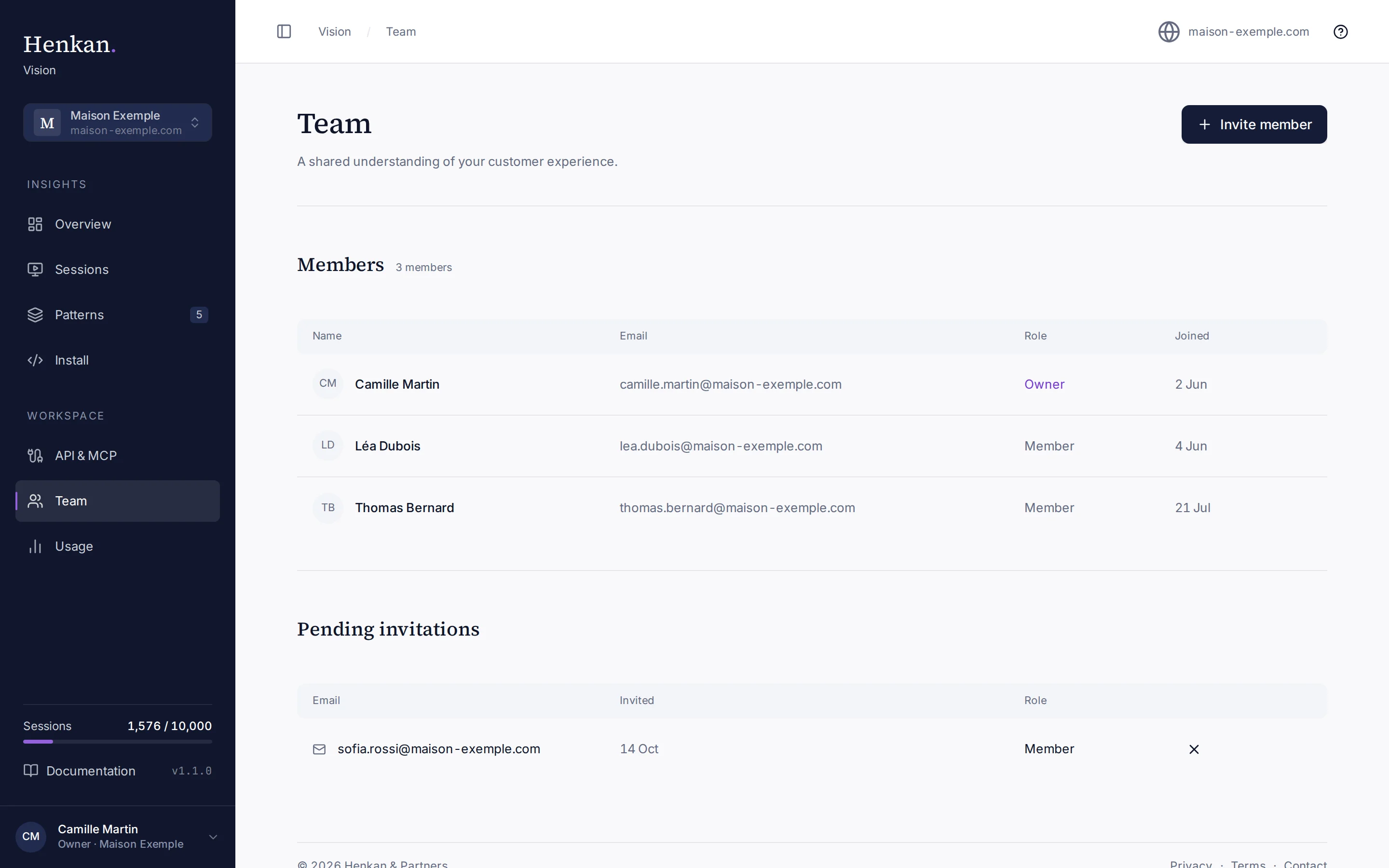Click the 1,576 / 10,000 sessions count
1389x868 pixels.
(169, 726)
